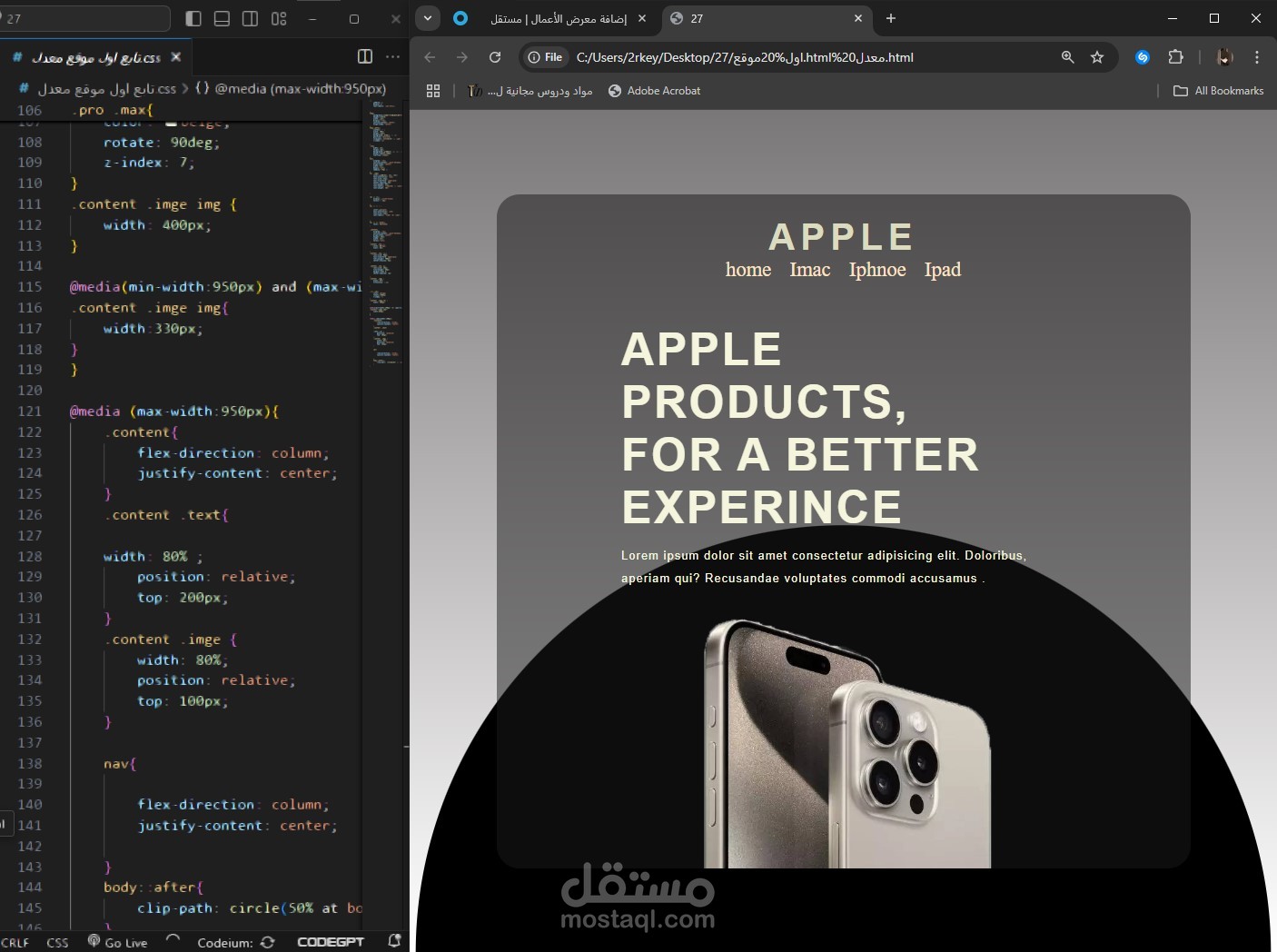Click the File site info chip
Image resolution: width=1277 pixels, height=952 pixels.
[546, 57]
